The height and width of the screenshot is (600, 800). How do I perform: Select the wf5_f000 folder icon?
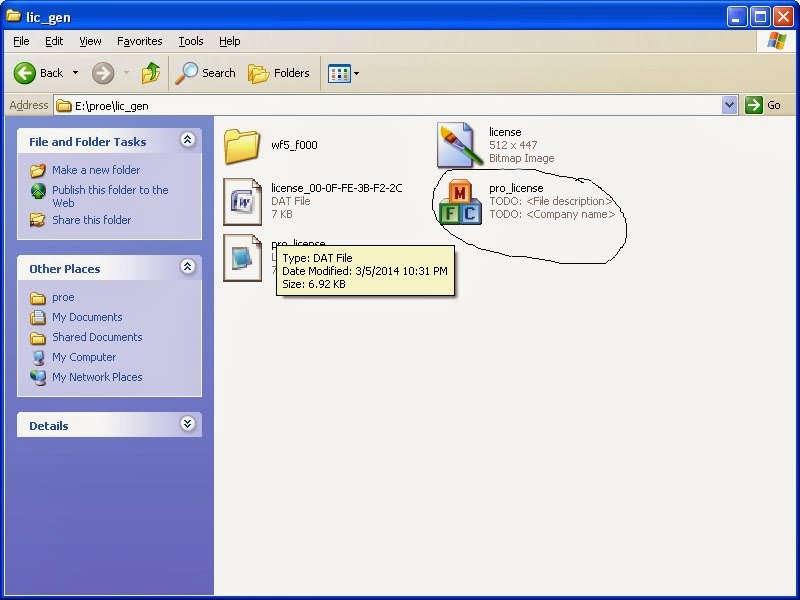[242, 146]
